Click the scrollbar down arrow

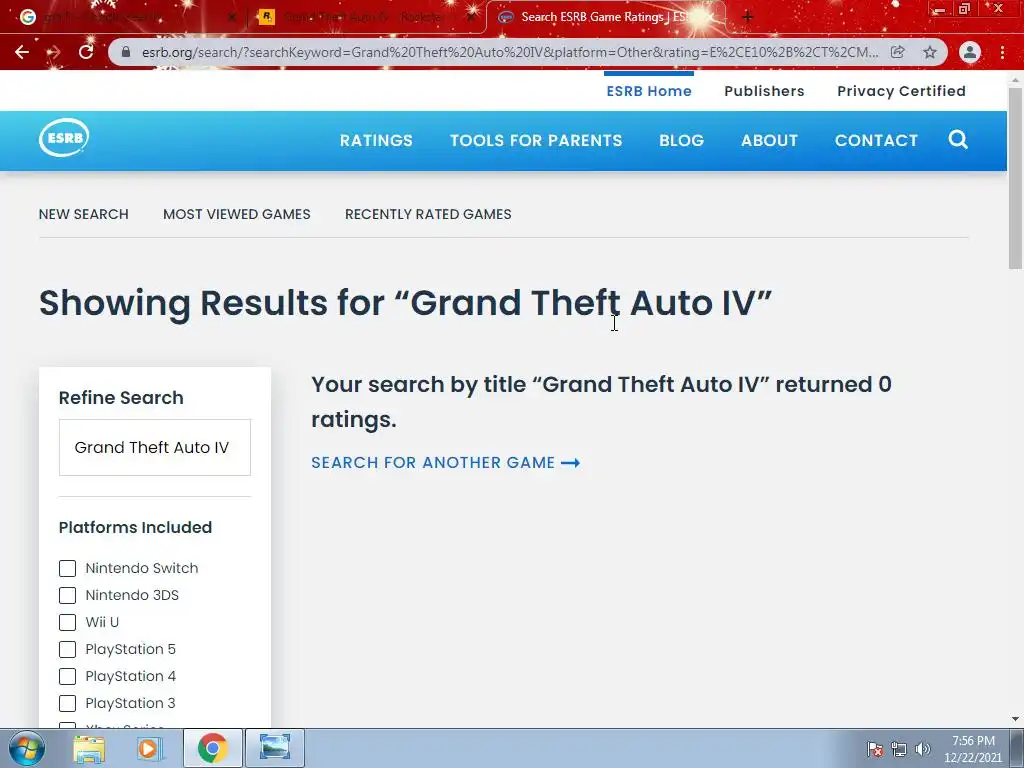pos(1015,719)
